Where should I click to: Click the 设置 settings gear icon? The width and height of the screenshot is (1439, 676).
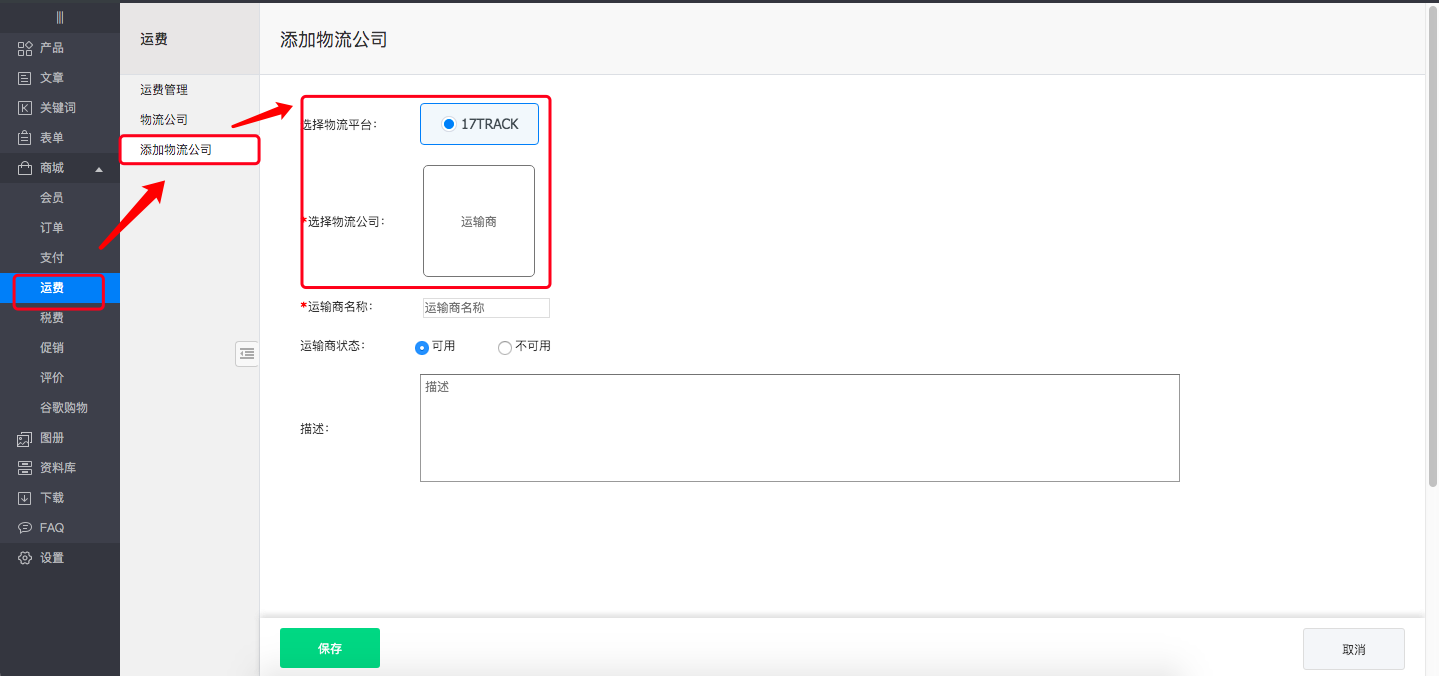[x=23, y=557]
